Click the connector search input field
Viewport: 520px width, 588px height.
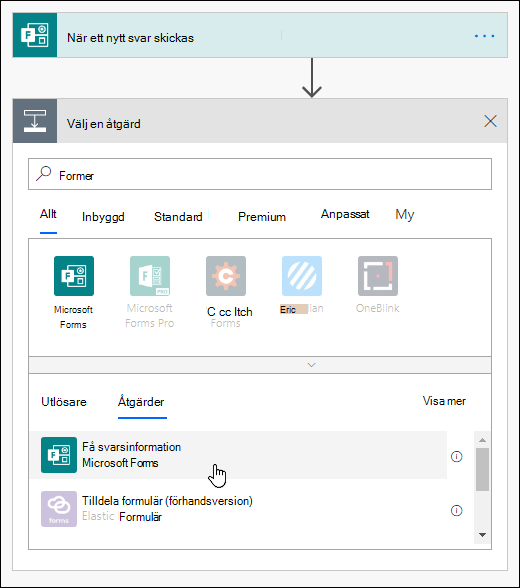[x=260, y=174]
